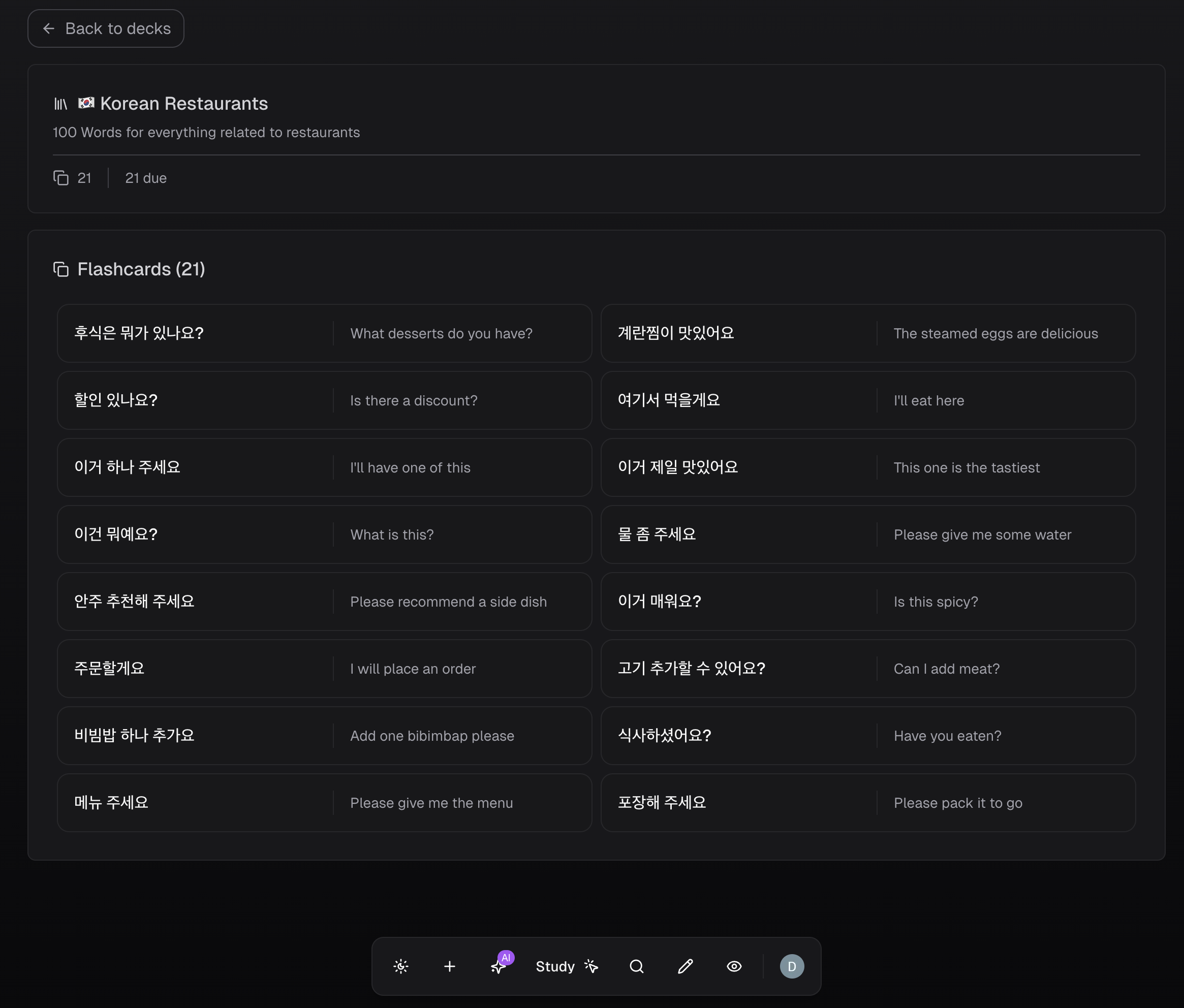Viewport: 1184px width, 1008px height.
Task: Click the library icon beside Korean Restaurants
Action: click(x=60, y=104)
